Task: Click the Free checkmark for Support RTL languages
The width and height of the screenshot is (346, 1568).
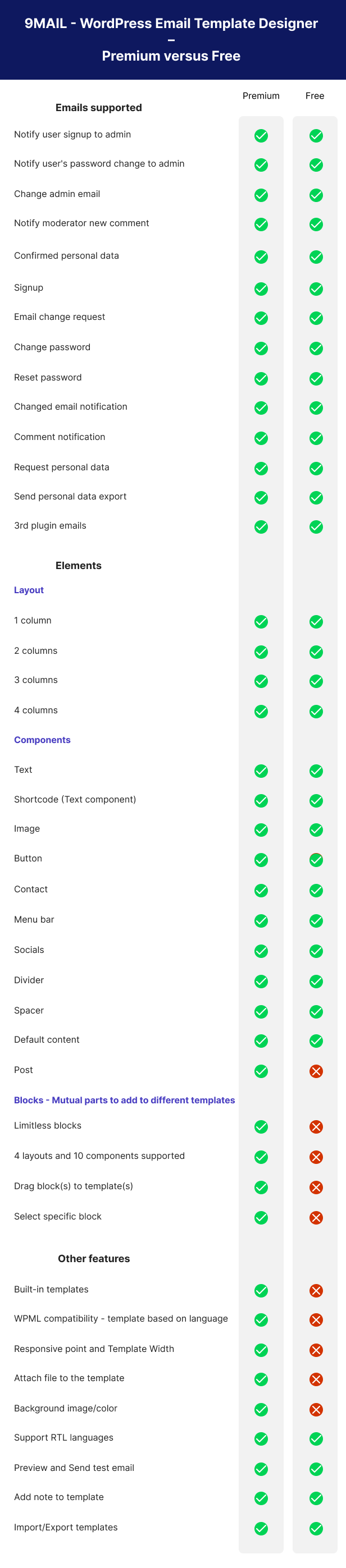Action: pyautogui.click(x=316, y=1439)
